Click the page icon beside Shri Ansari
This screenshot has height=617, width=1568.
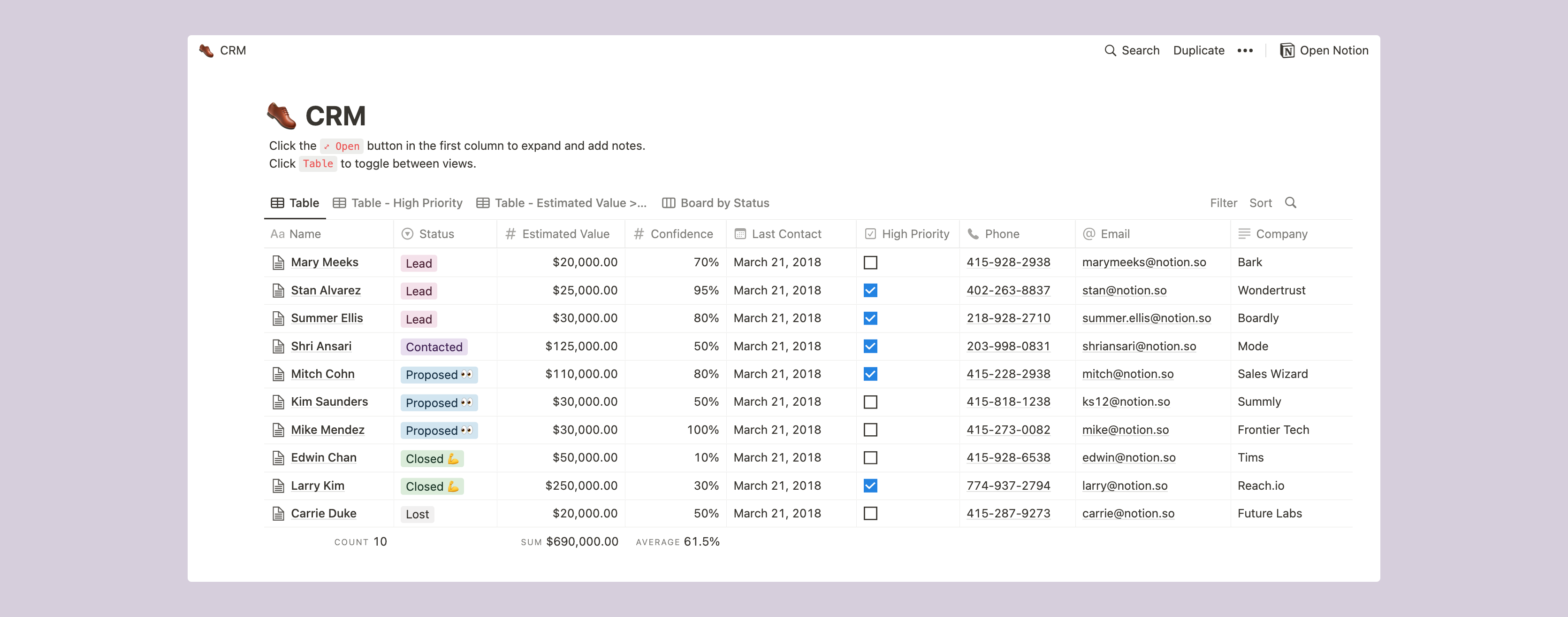(x=278, y=347)
